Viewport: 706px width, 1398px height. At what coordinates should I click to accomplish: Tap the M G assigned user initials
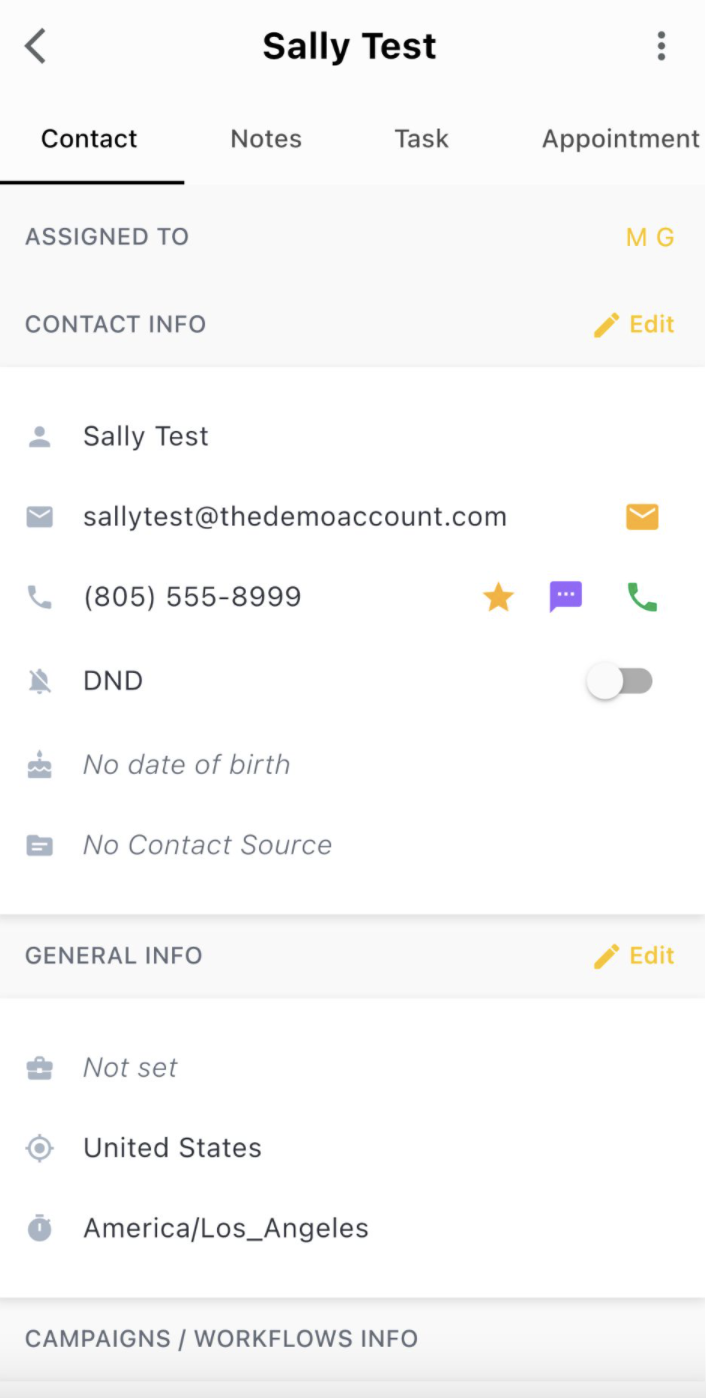[650, 237]
